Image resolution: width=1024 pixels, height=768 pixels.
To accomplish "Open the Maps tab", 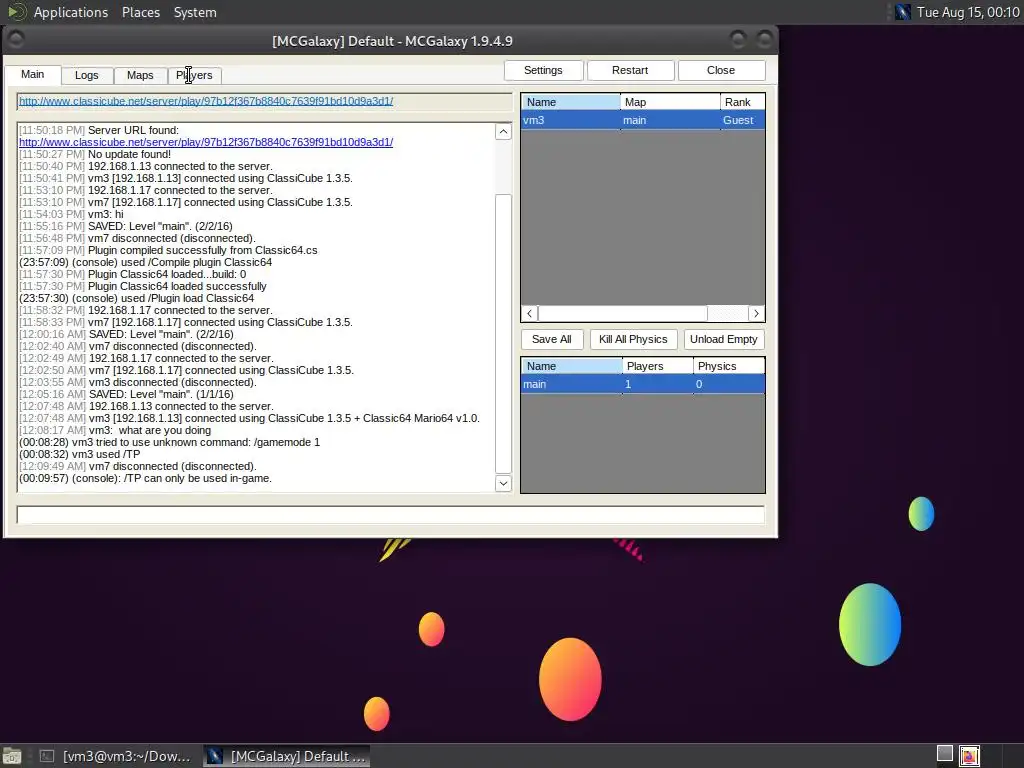I will click(140, 75).
